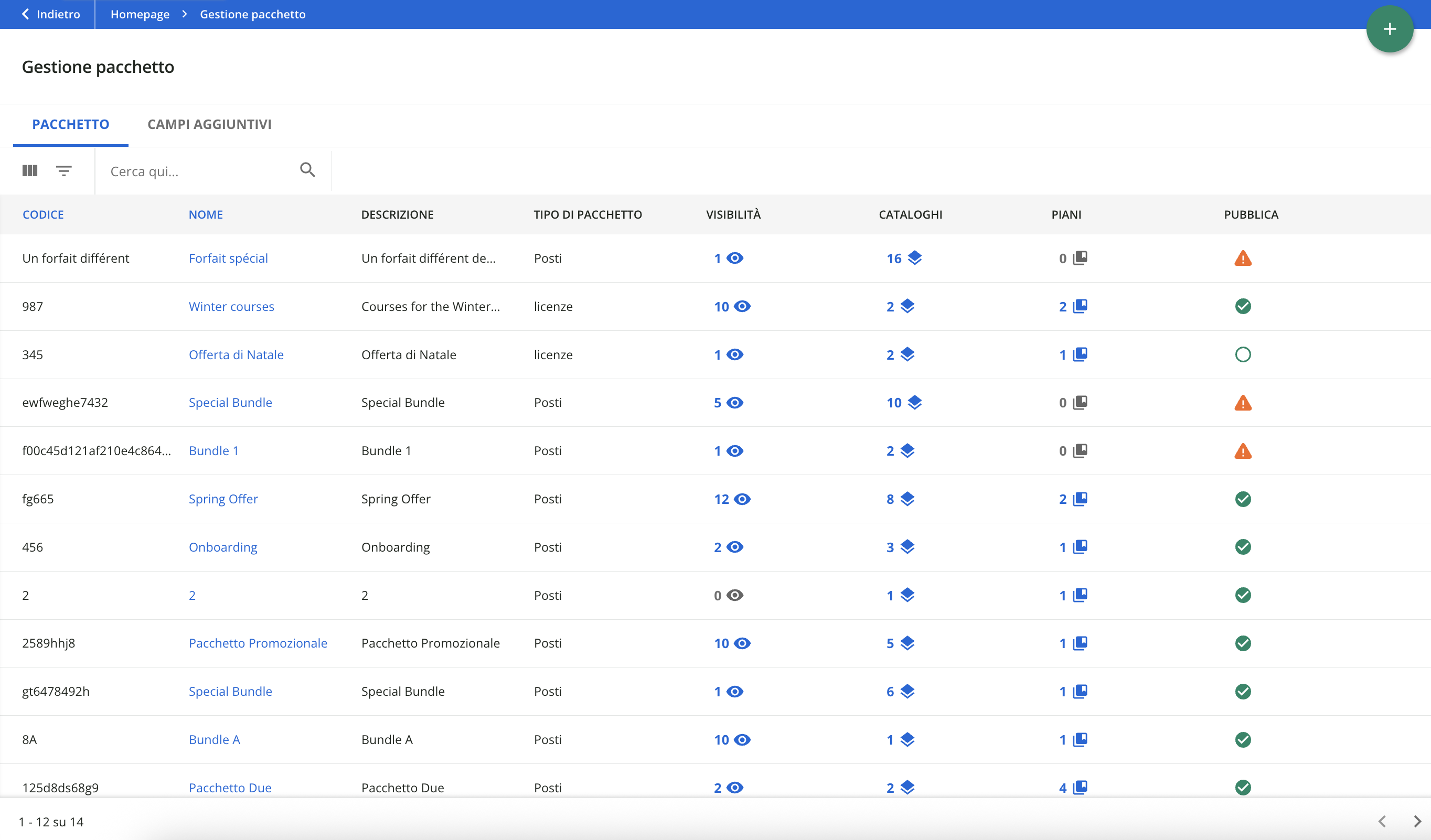Toggle the published checkmark for Pacchetto Promozionale
Viewport: 1431px width, 840px height.
point(1243,643)
